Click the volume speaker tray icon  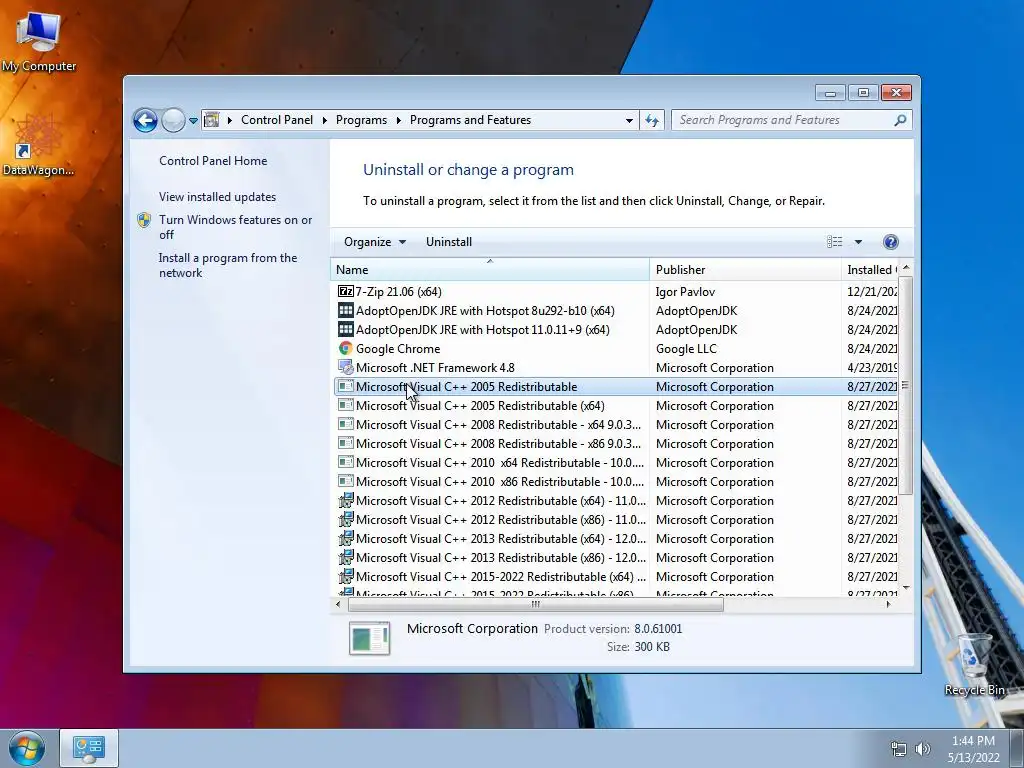pos(923,749)
